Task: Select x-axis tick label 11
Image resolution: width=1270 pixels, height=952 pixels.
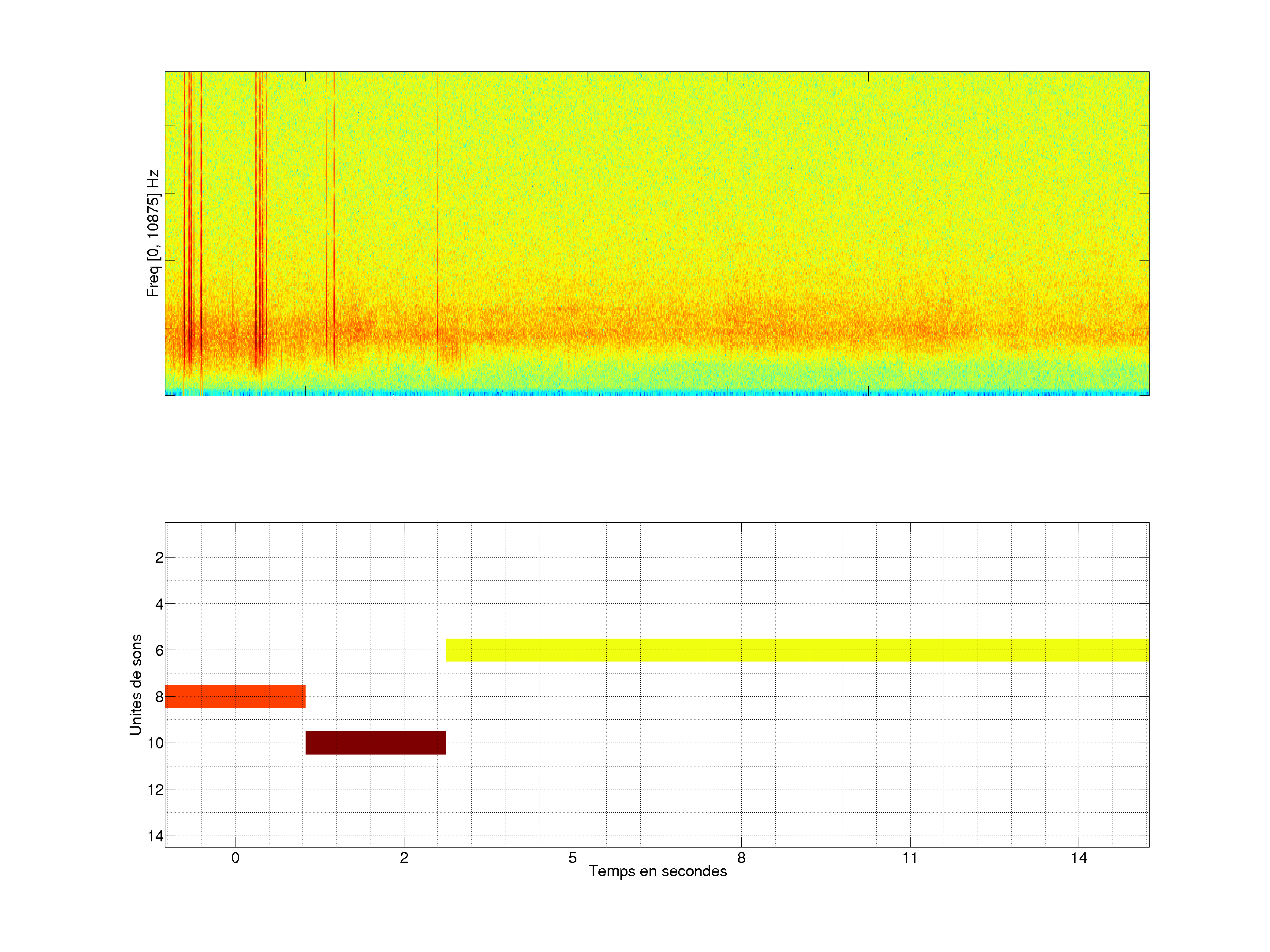Action: click(909, 858)
